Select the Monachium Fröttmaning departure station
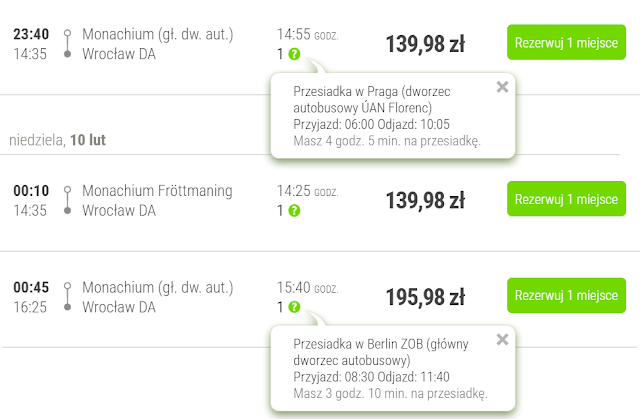Image resolution: width=640 pixels, height=419 pixels. (x=157, y=191)
